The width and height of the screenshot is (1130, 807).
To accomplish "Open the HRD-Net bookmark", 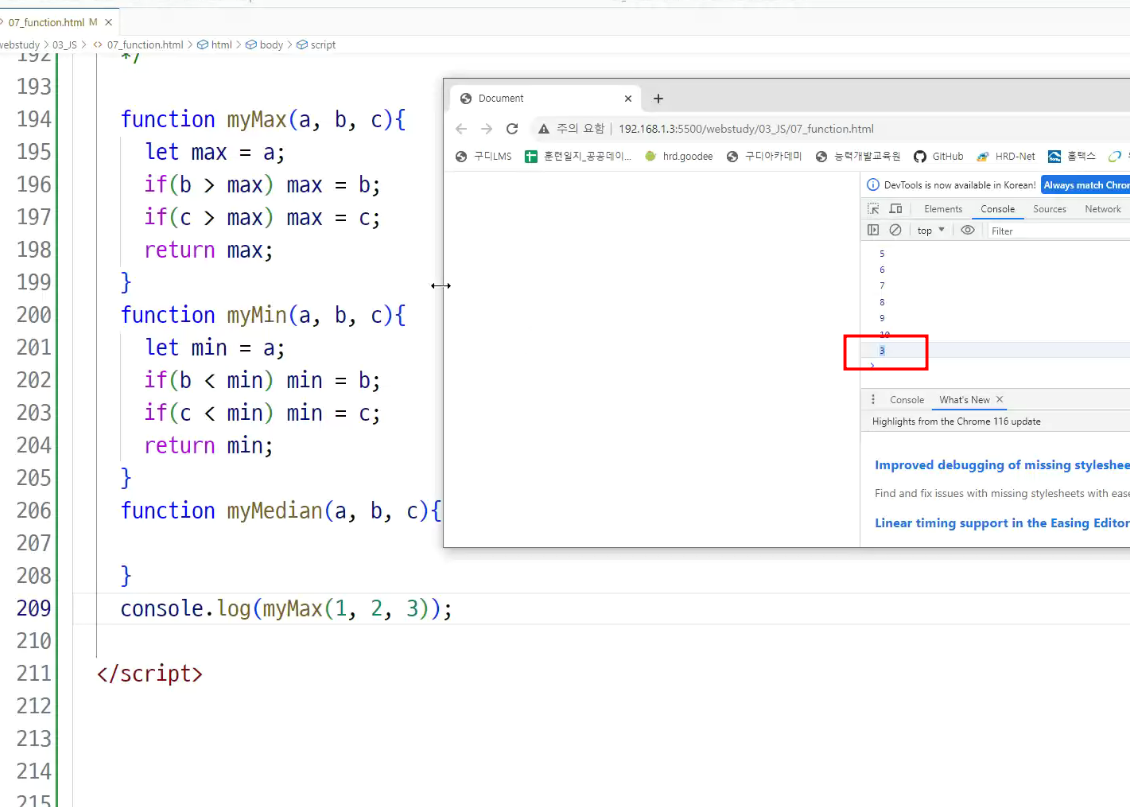I will pos(1005,156).
